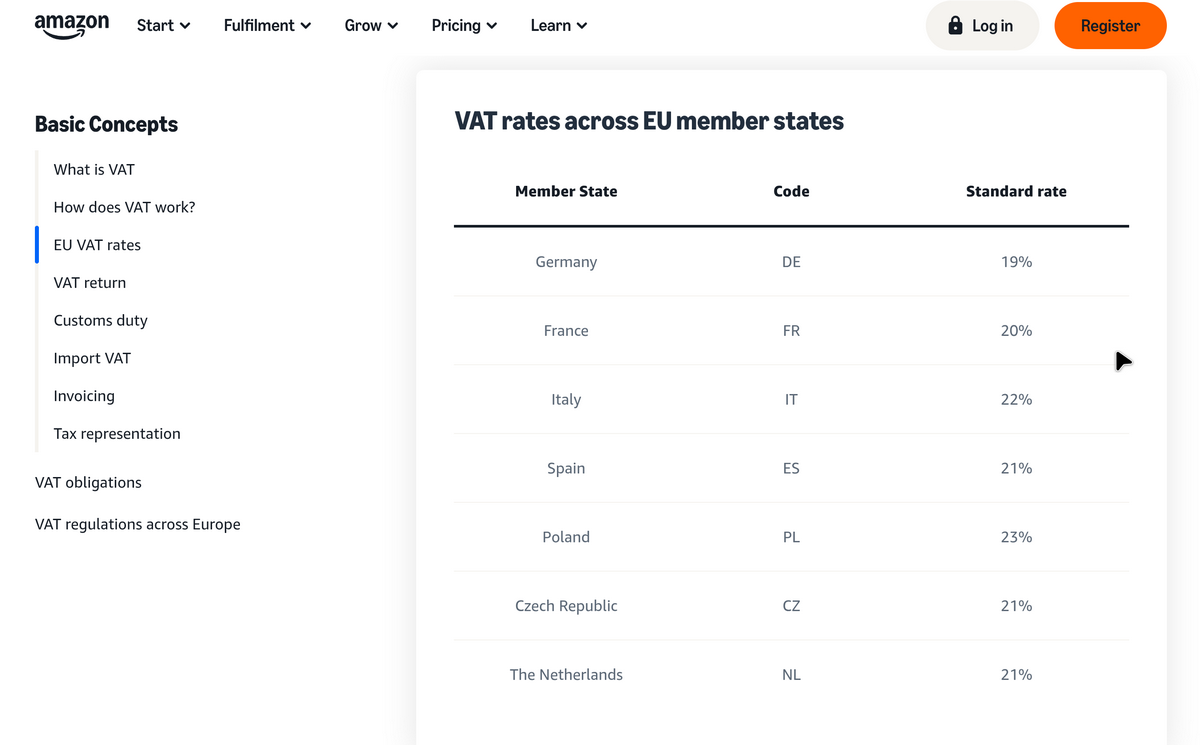Click the lock icon on Log in
This screenshot has width=1200, height=745.
pyautogui.click(x=955, y=26)
